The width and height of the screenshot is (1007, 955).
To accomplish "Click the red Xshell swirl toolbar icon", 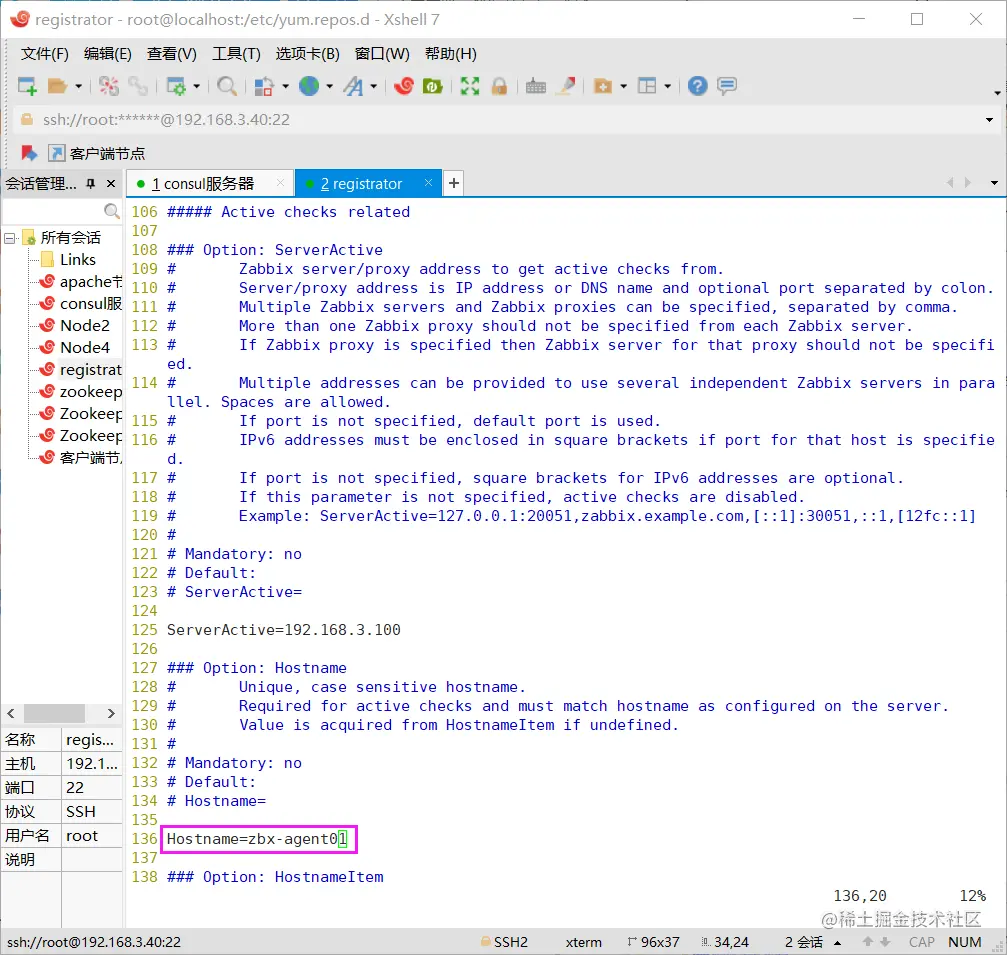I will pos(404,85).
